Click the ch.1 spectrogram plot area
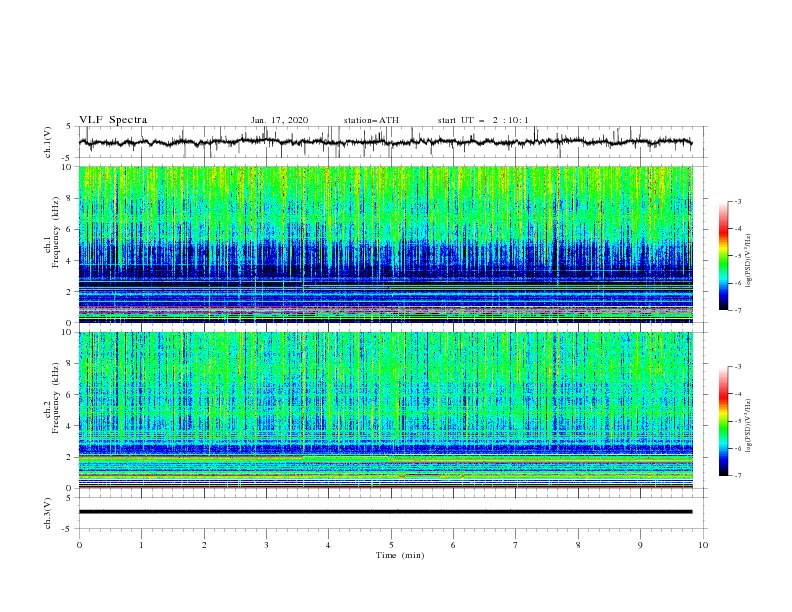The image size is (792, 612). coord(386,244)
